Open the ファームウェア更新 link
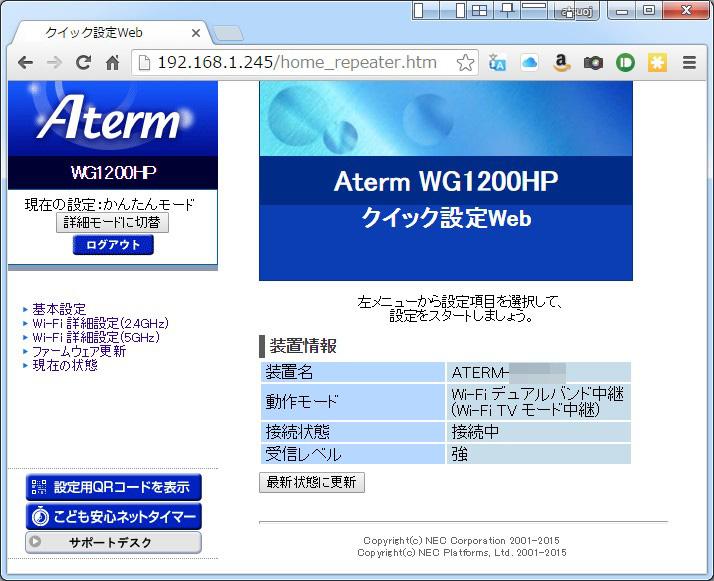 (79, 351)
